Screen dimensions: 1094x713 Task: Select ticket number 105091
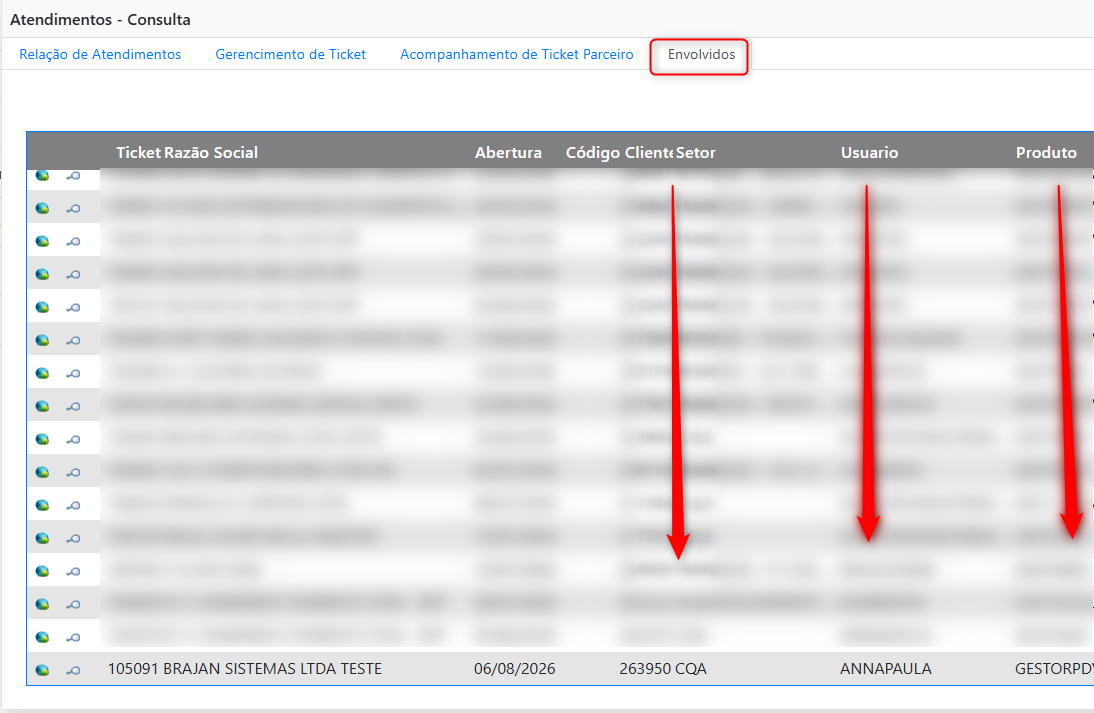pos(133,669)
